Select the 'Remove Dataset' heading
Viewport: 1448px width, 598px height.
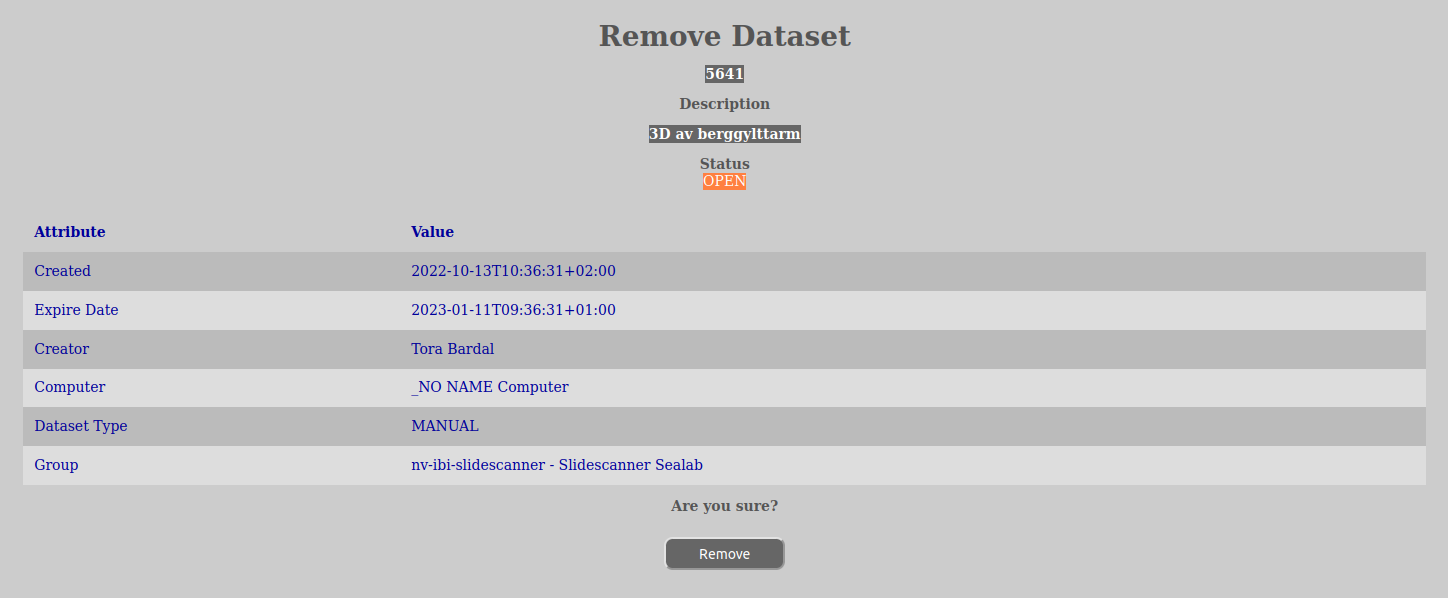pyautogui.click(x=724, y=36)
